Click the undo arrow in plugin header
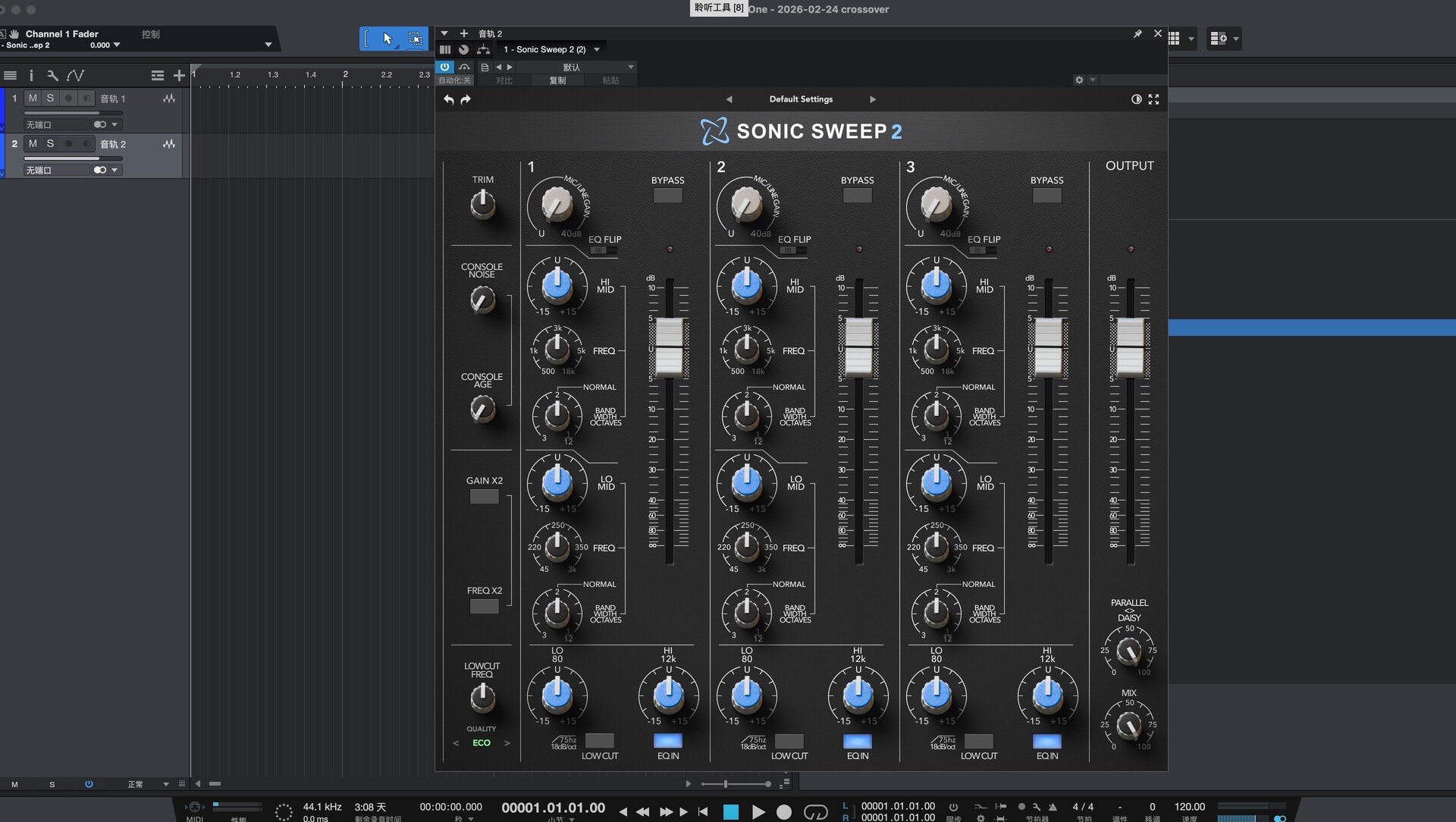1456x822 pixels. tap(449, 99)
